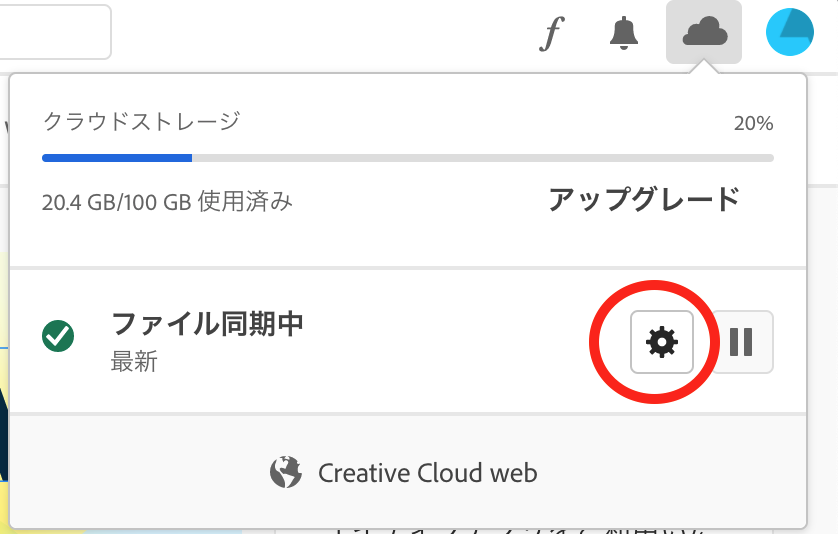
Task: Click the アップグレード button
Action: [644, 199]
